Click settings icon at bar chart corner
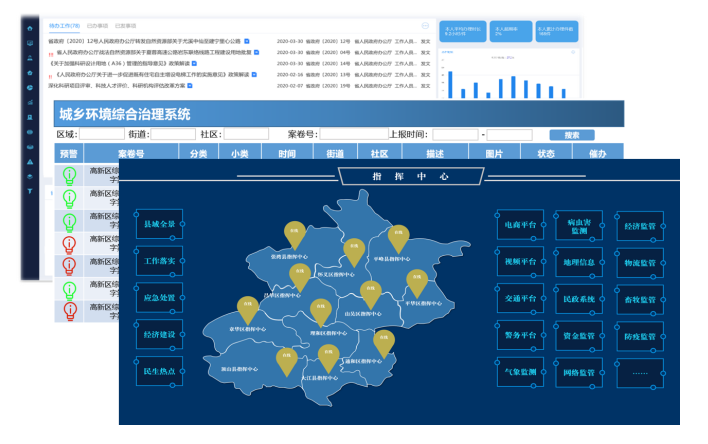 (x=573, y=52)
